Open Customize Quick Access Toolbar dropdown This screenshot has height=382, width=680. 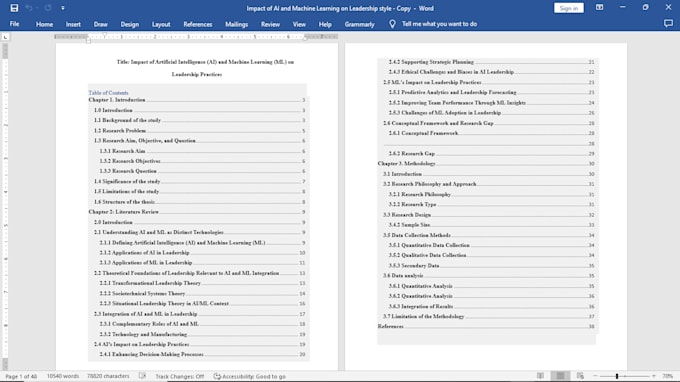pos(63,8)
